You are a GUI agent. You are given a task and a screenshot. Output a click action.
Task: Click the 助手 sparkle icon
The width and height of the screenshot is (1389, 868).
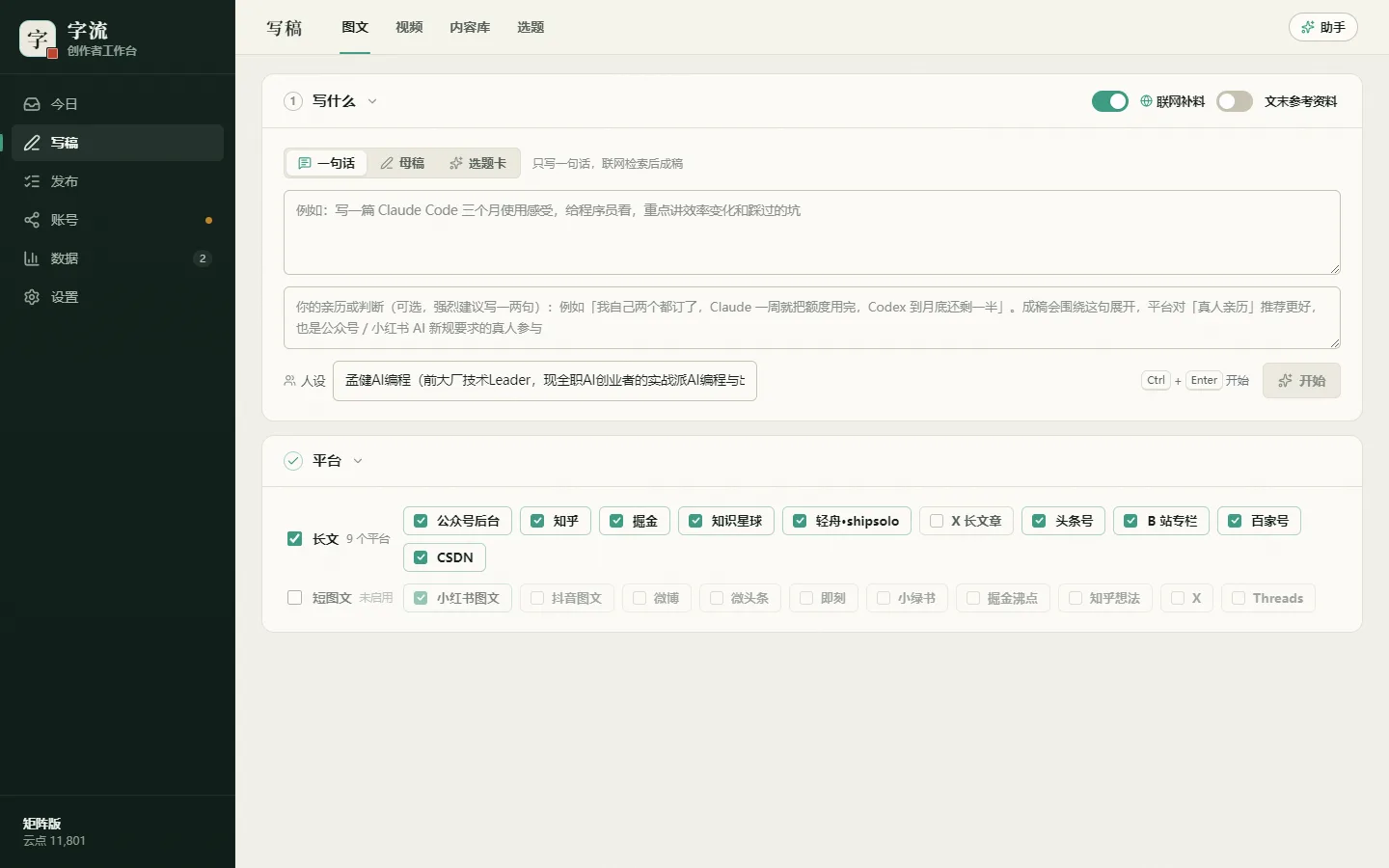pyautogui.click(x=1308, y=27)
